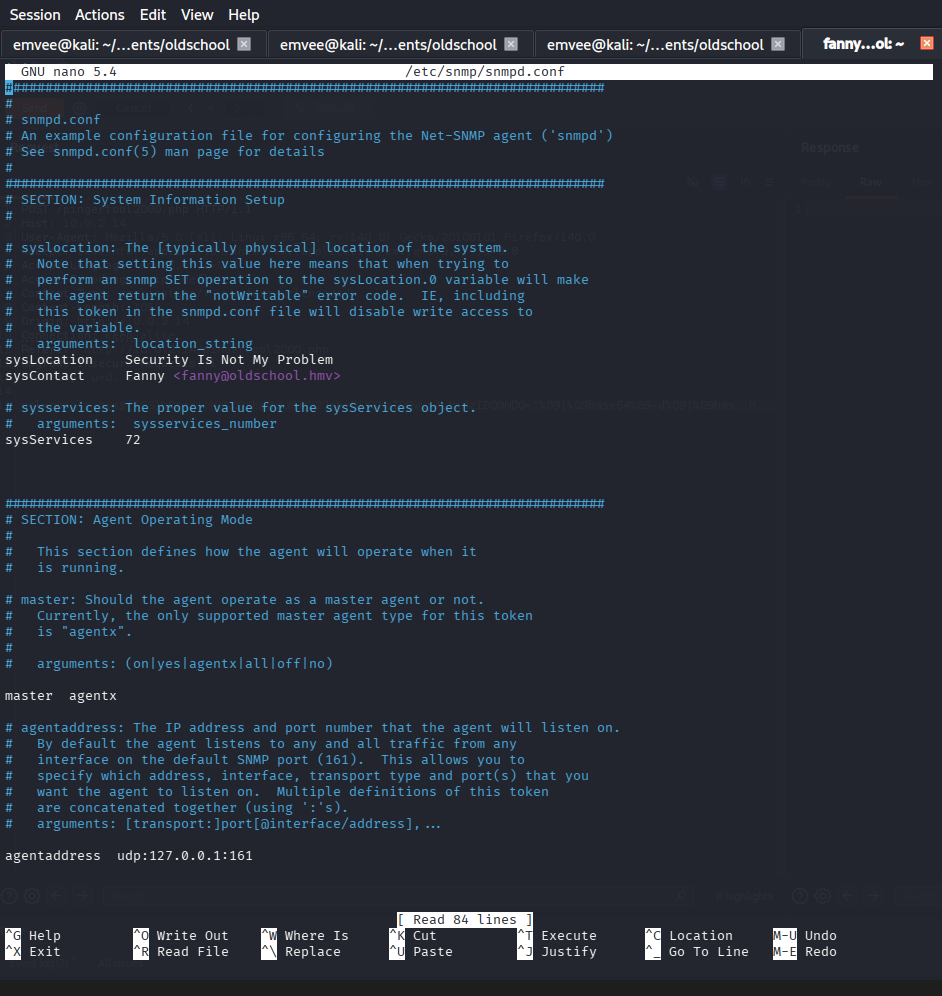
Task: Click the ^O Write Out shortcut
Action: click(181, 936)
